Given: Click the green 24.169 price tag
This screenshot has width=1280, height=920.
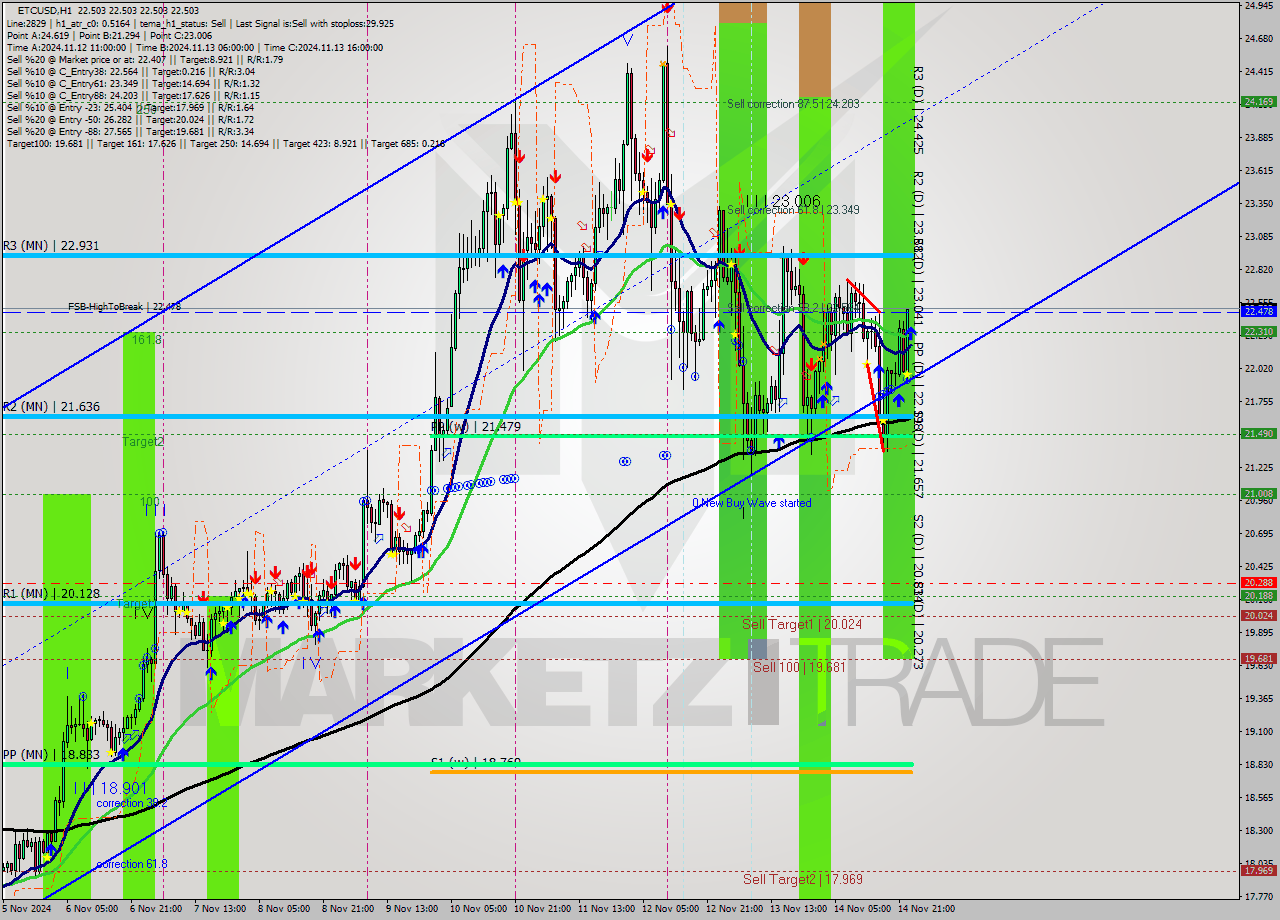Looking at the screenshot, I should (x=1258, y=101).
